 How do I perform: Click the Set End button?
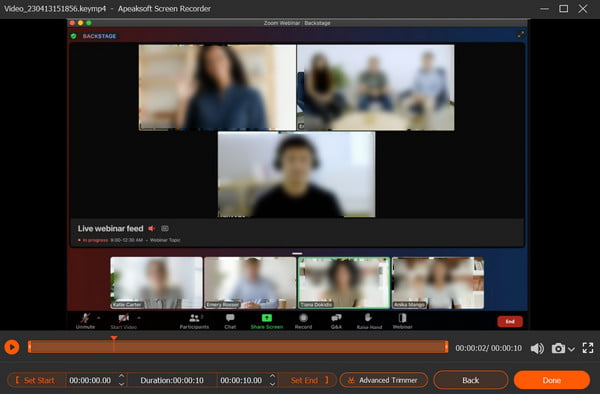pos(308,380)
